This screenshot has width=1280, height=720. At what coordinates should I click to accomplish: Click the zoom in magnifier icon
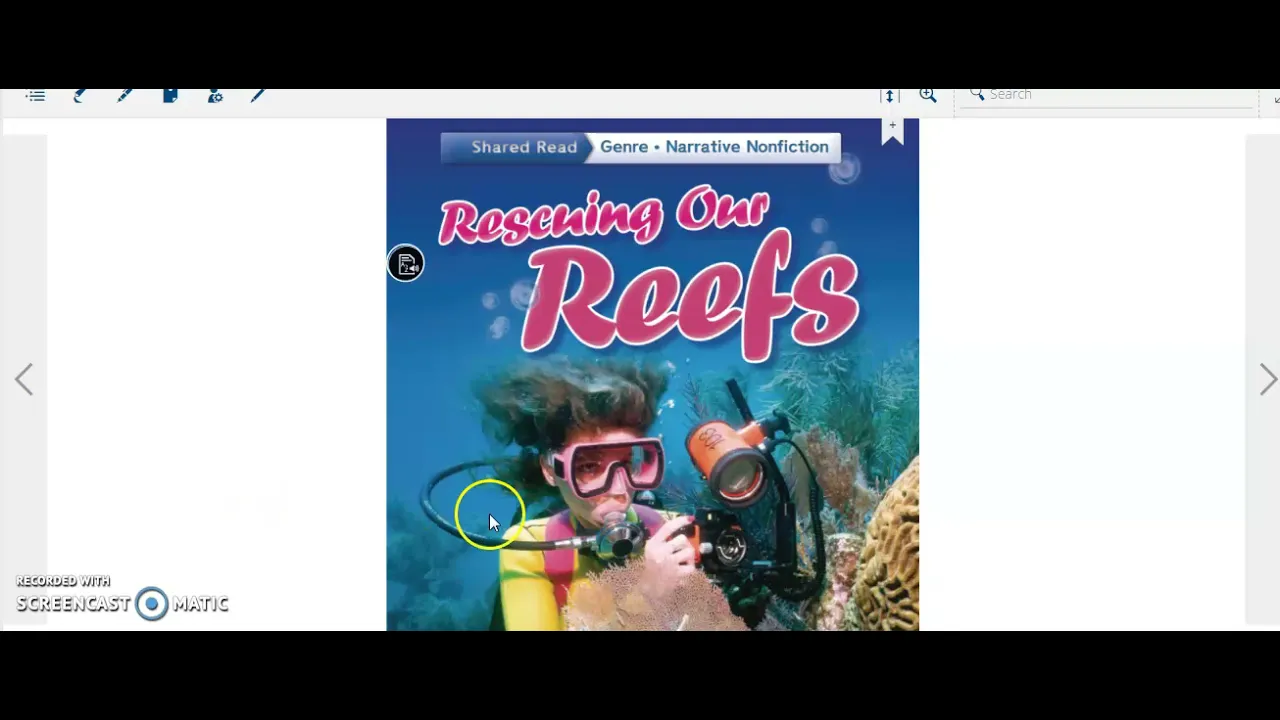(928, 95)
